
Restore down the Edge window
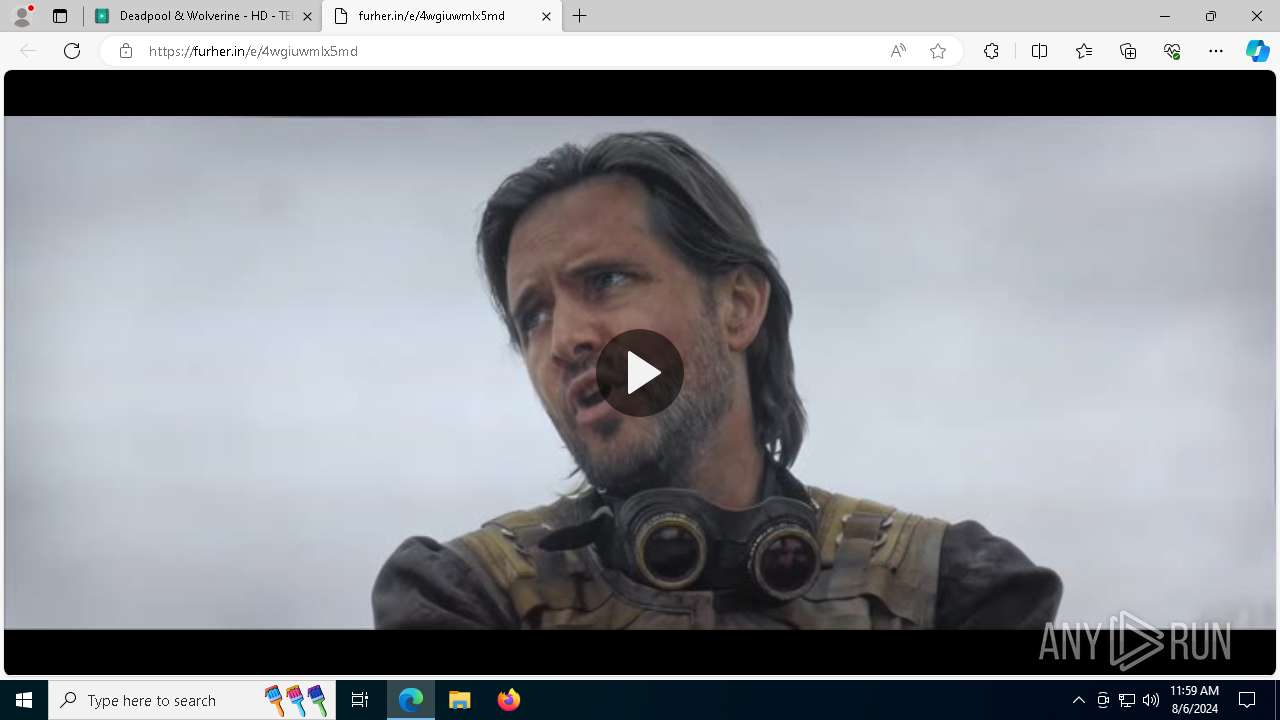point(1210,16)
